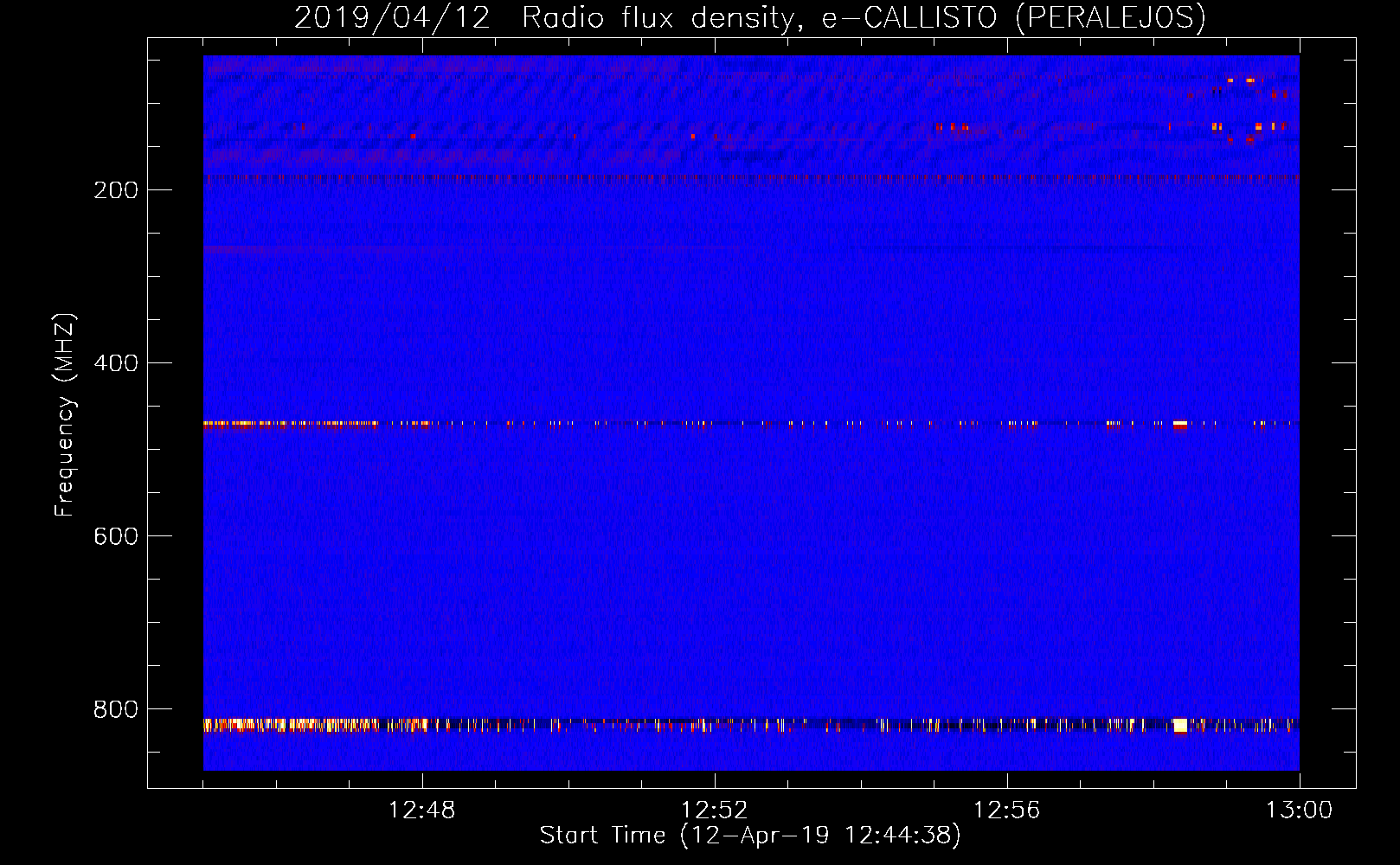Click the 200 frequency tick label
Image resolution: width=1400 pixels, height=865 pixels.
click(x=116, y=190)
